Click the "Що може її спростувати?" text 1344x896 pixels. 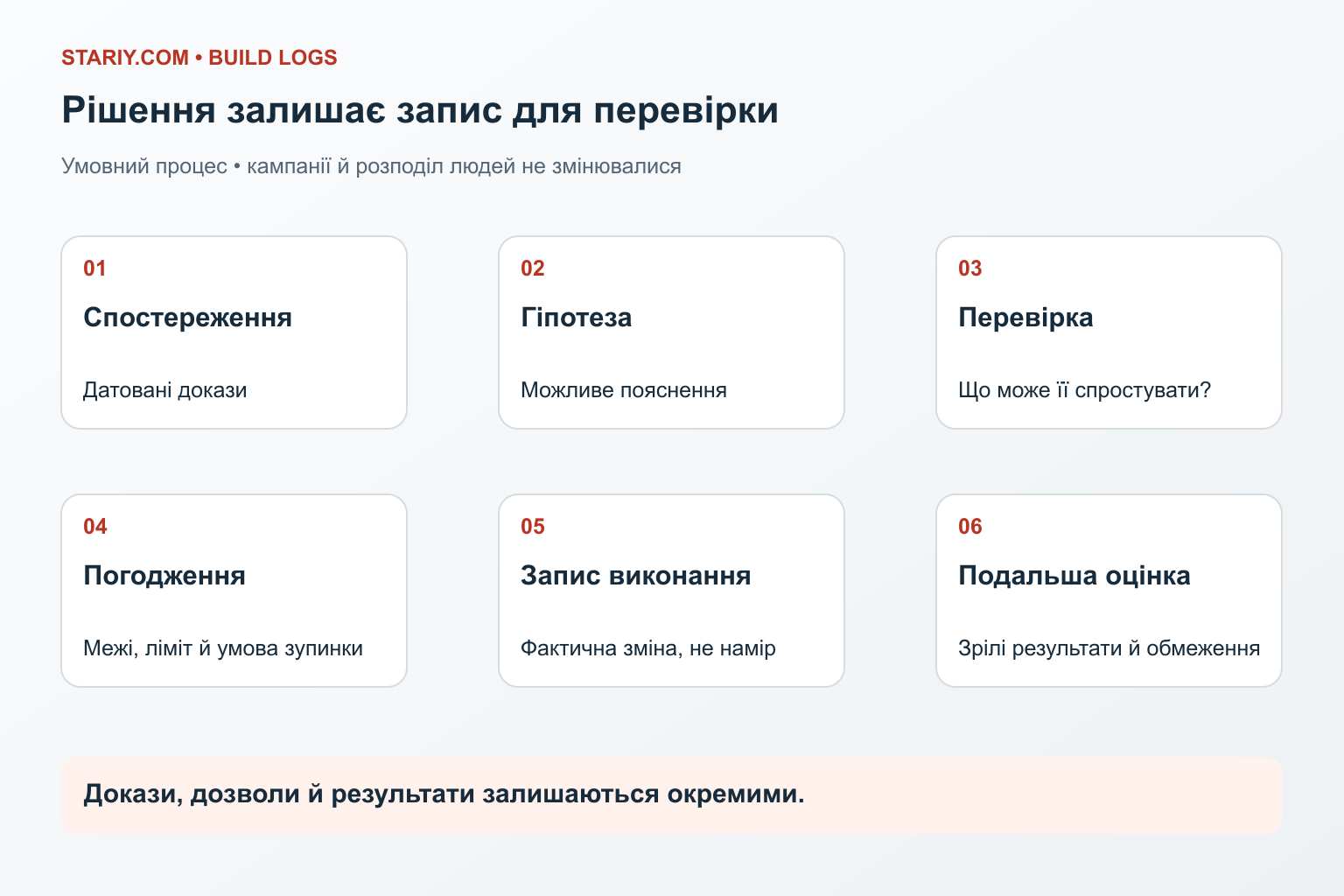click(1084, 390)
